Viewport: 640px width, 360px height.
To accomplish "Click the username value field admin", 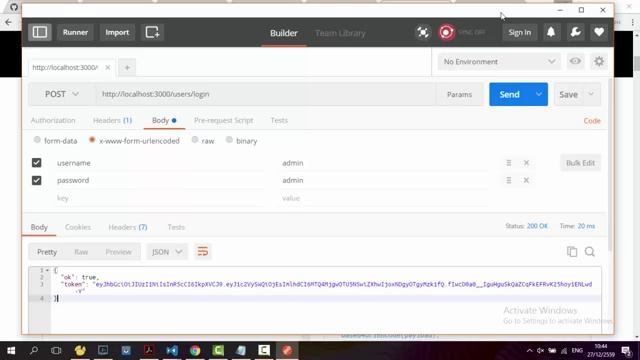I will (384, 163).
